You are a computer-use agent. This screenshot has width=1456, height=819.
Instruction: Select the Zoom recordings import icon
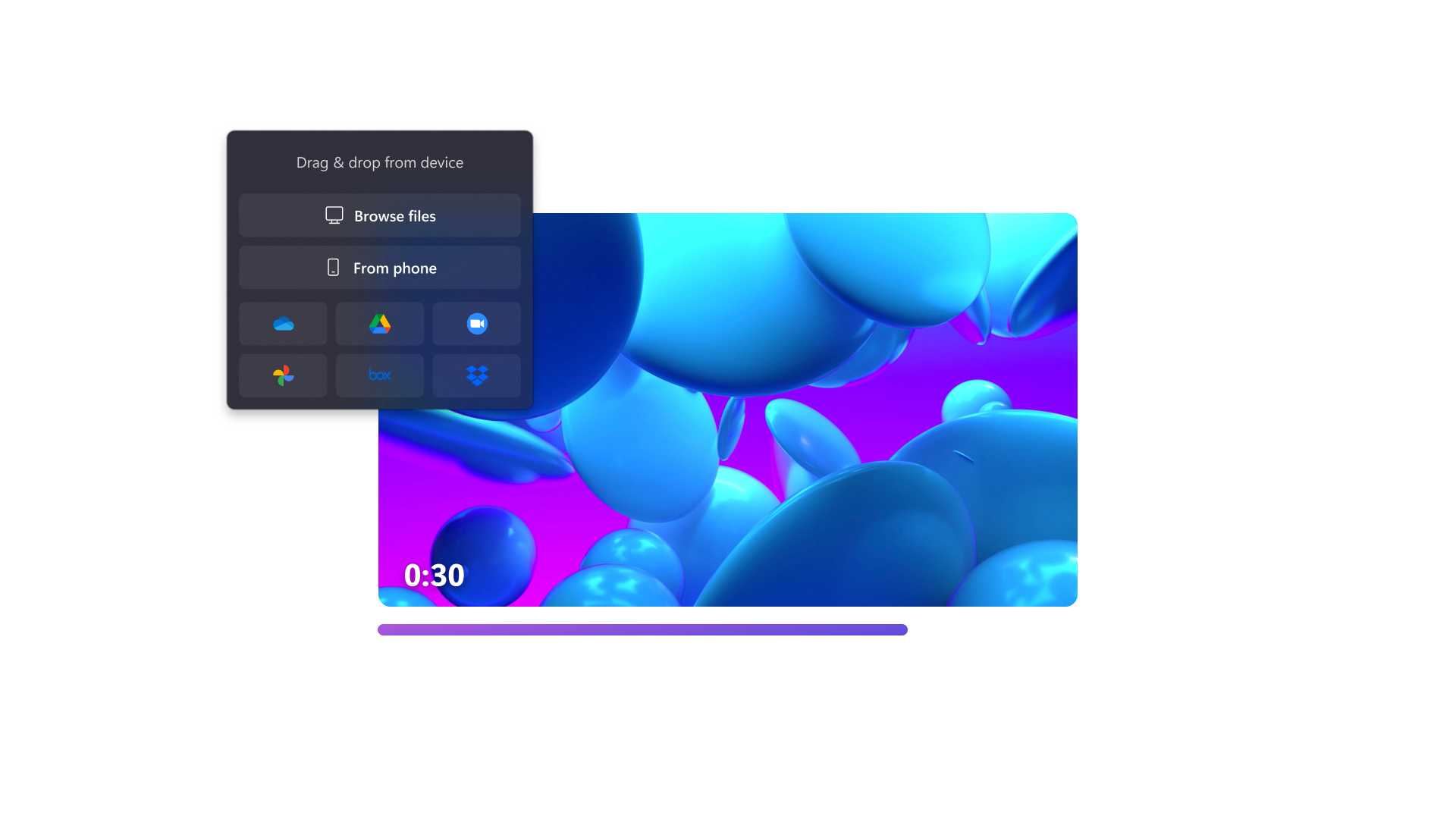click(x=477, y=324)
